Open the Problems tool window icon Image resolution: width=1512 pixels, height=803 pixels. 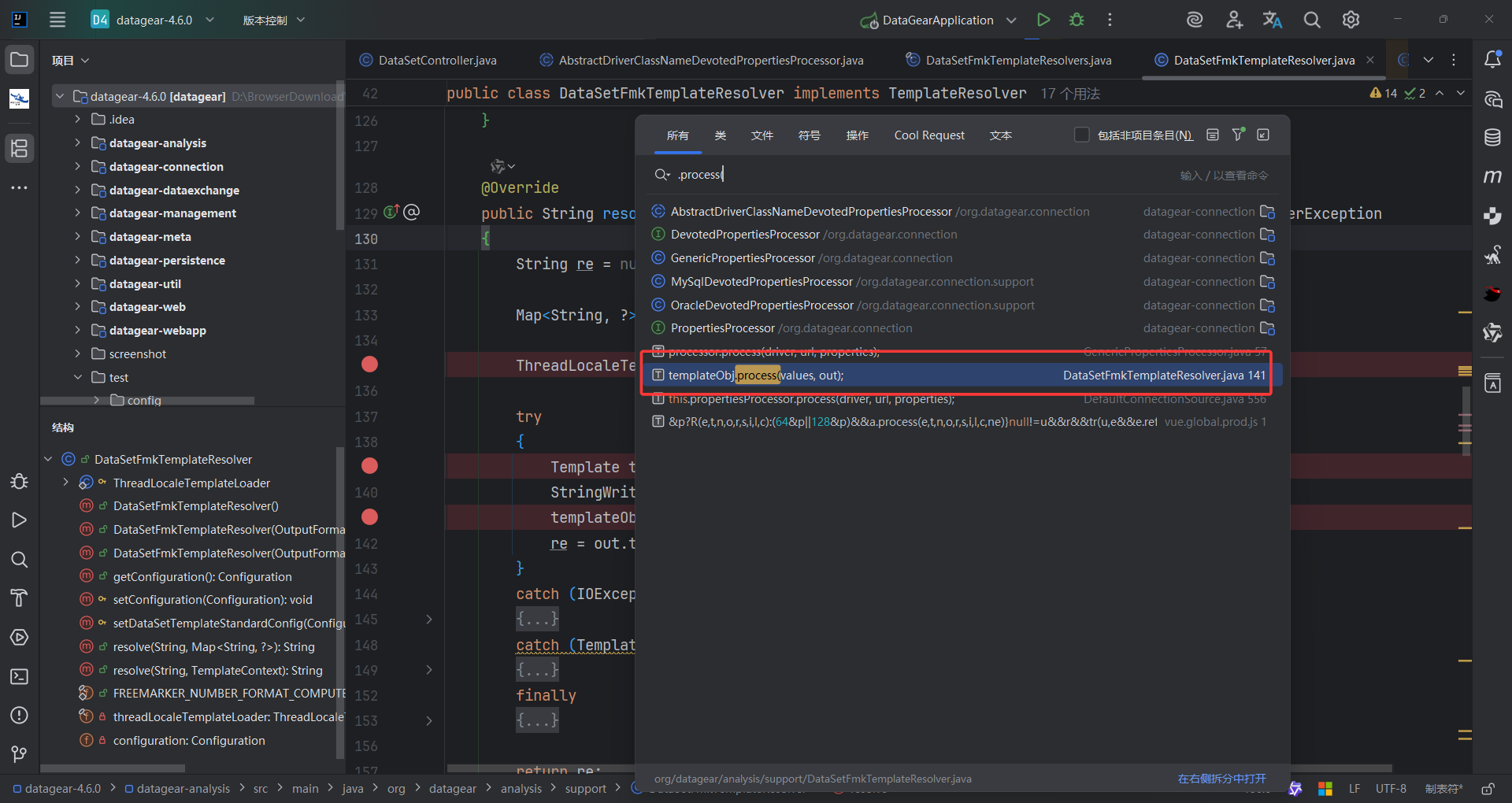click(20, 716)
